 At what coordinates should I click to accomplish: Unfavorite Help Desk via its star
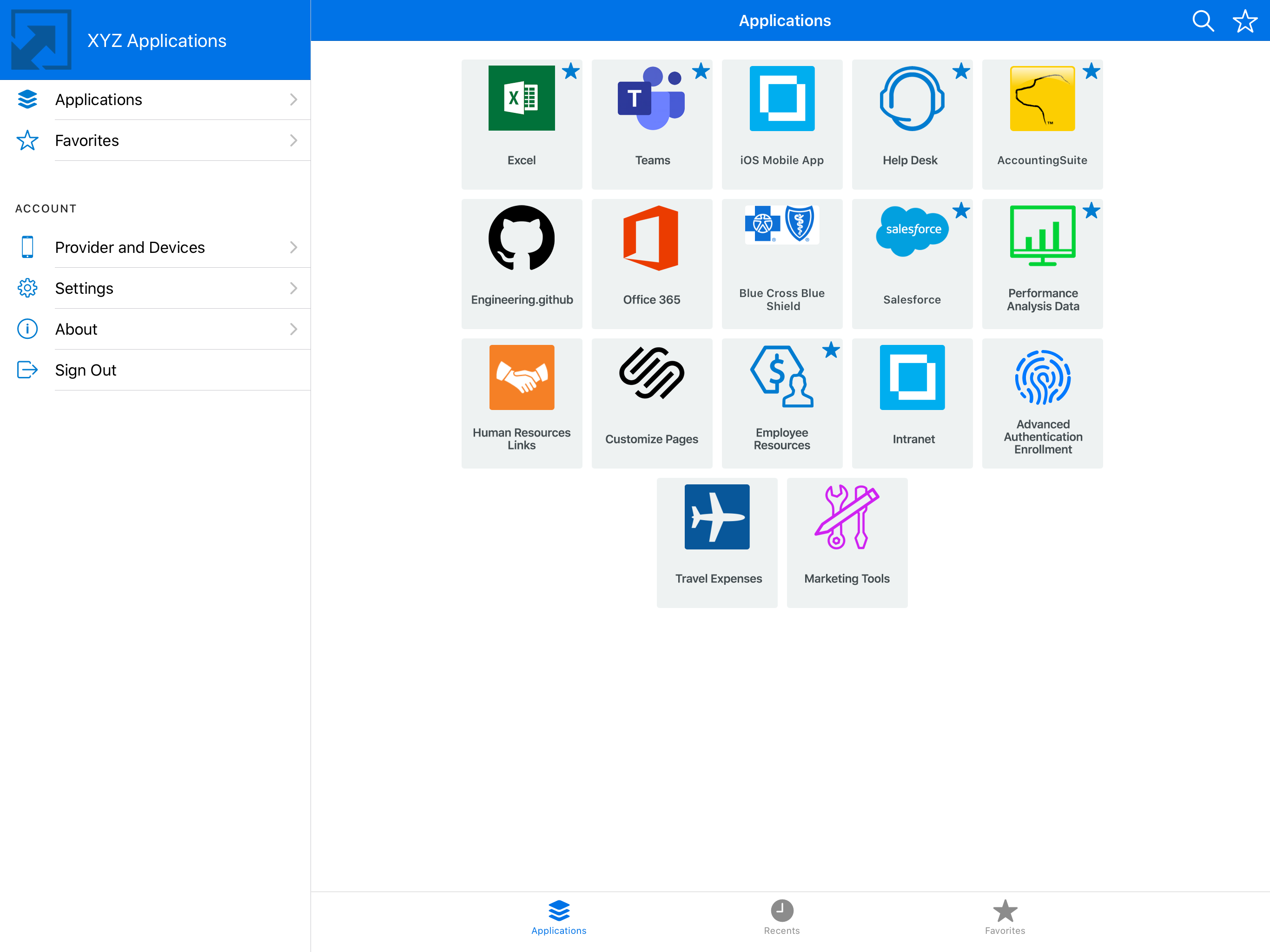coord(961,71)
